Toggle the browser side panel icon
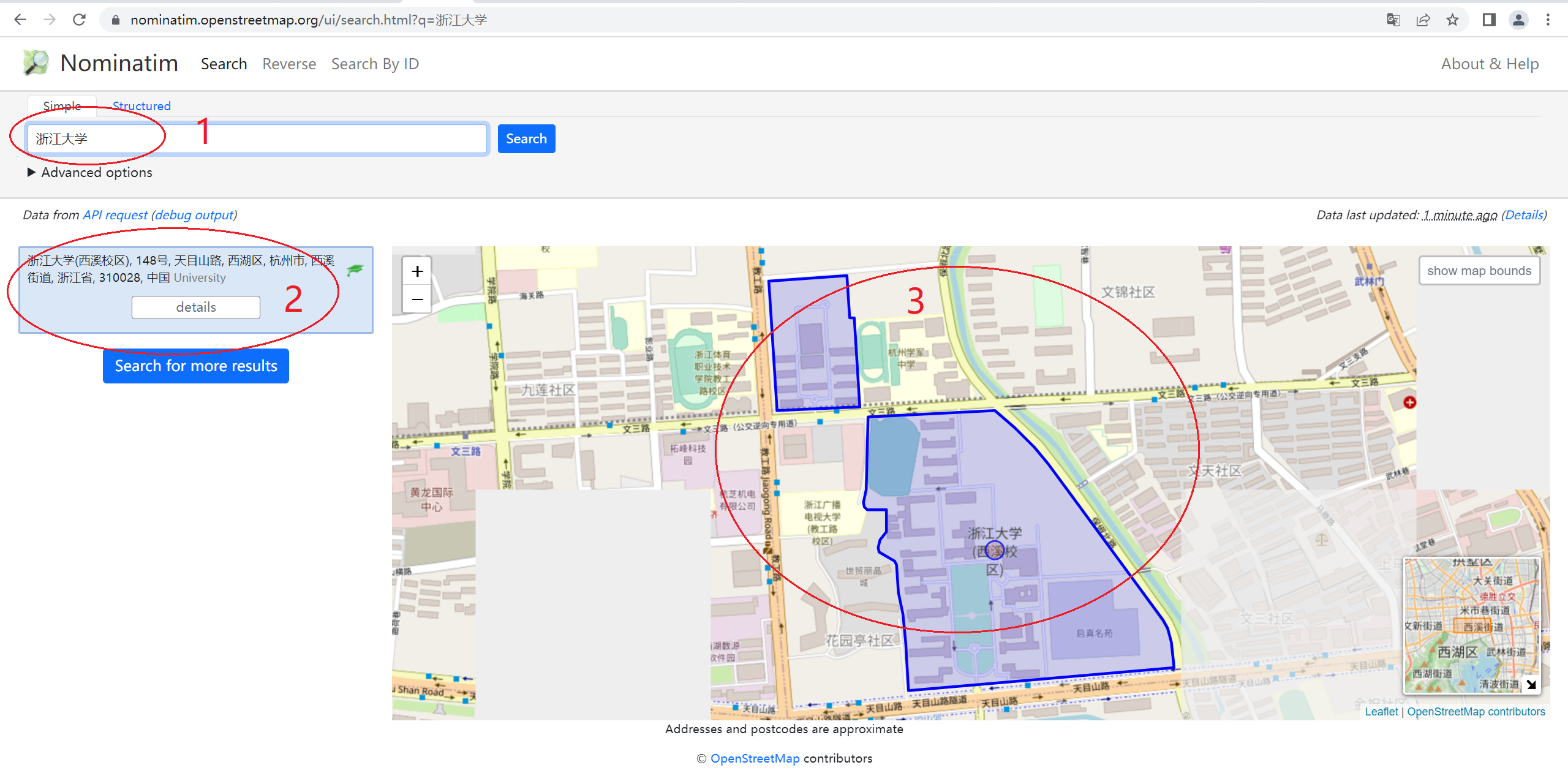1568x773 pixels. pyautogui.click(x=1489, y=20)
